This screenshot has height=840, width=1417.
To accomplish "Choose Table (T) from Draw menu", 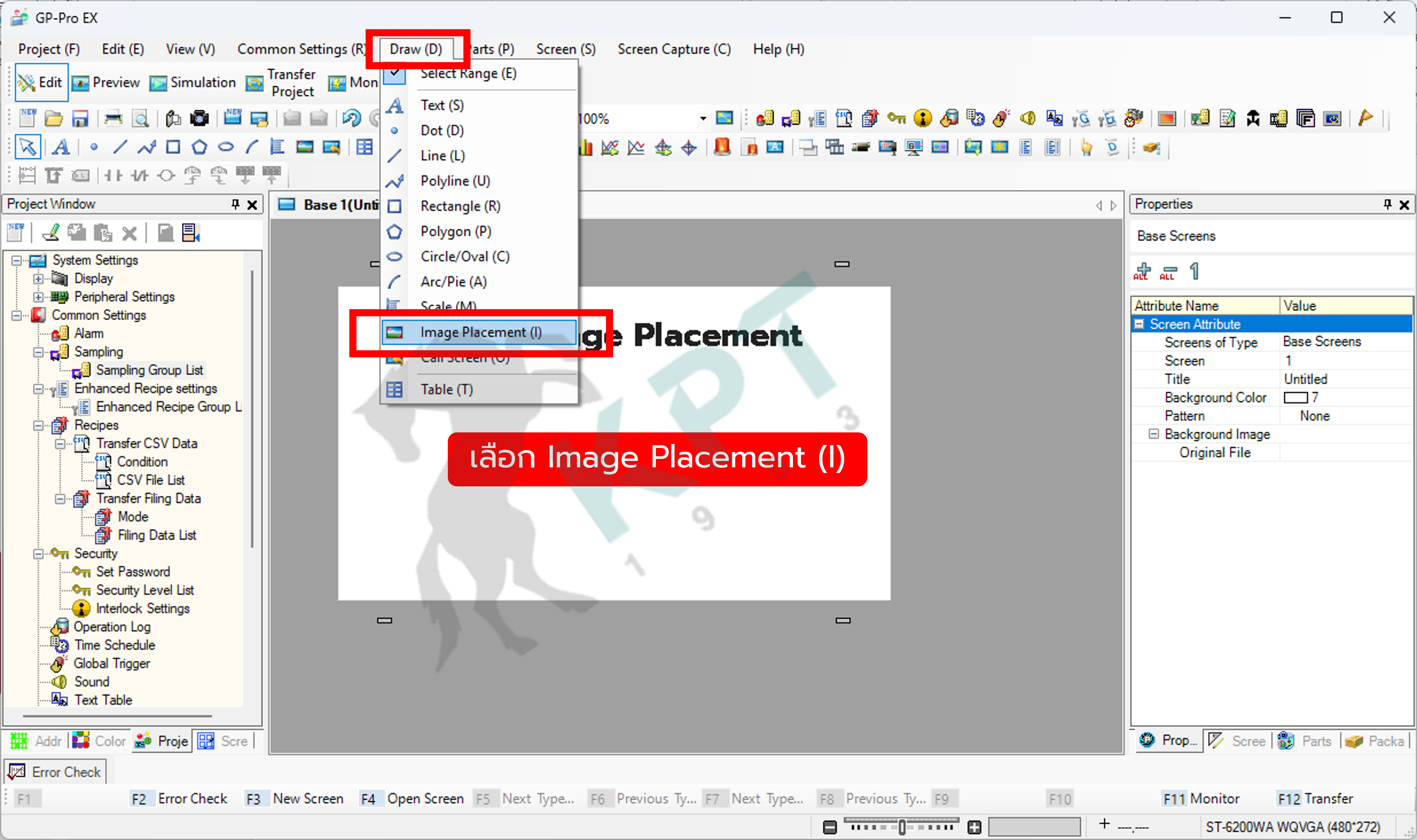I will [479, 389].
